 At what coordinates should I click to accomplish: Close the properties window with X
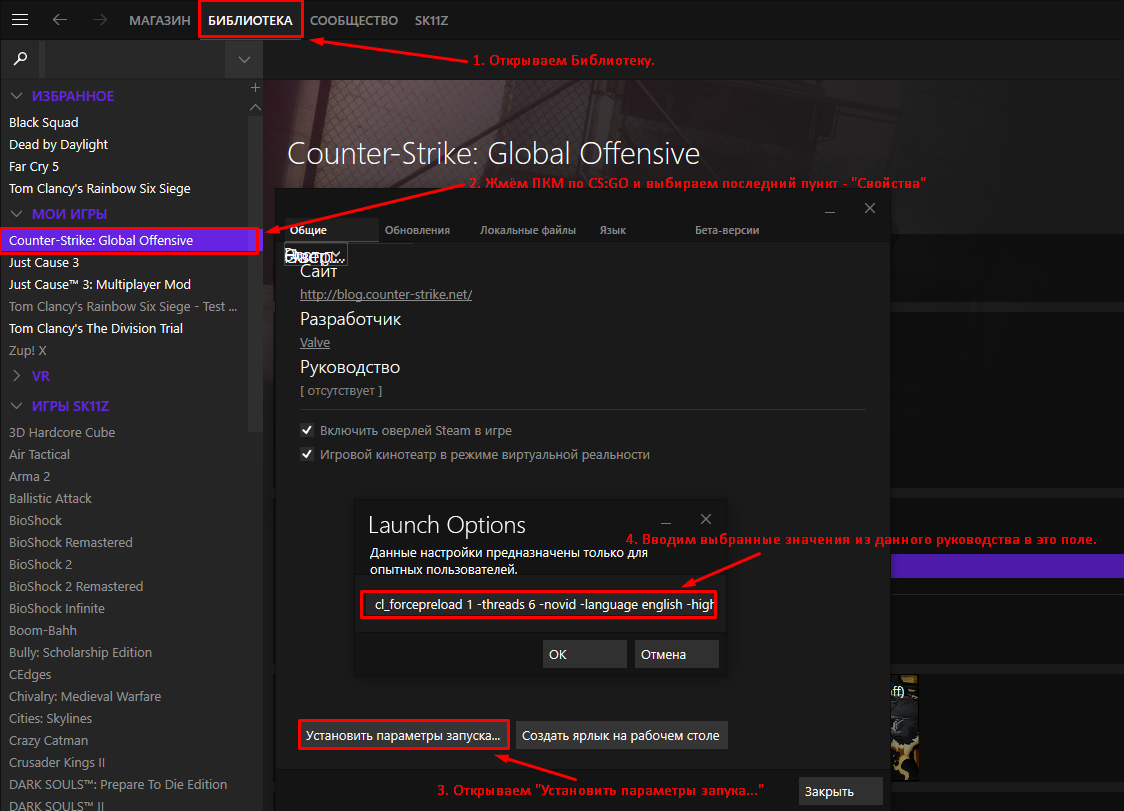[870, 208]
